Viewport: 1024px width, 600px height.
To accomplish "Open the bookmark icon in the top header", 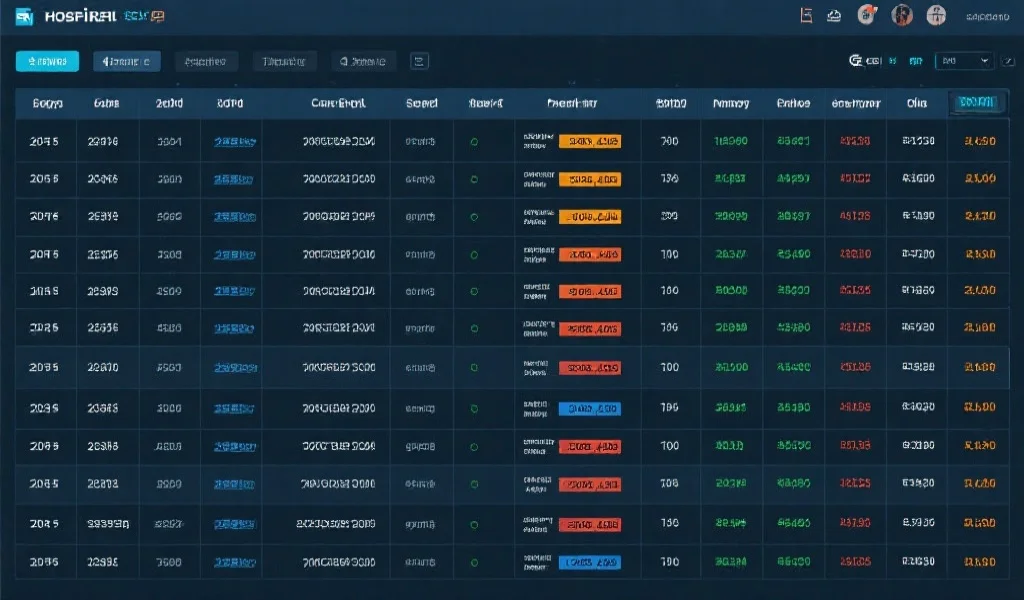I will click(806, 15).
